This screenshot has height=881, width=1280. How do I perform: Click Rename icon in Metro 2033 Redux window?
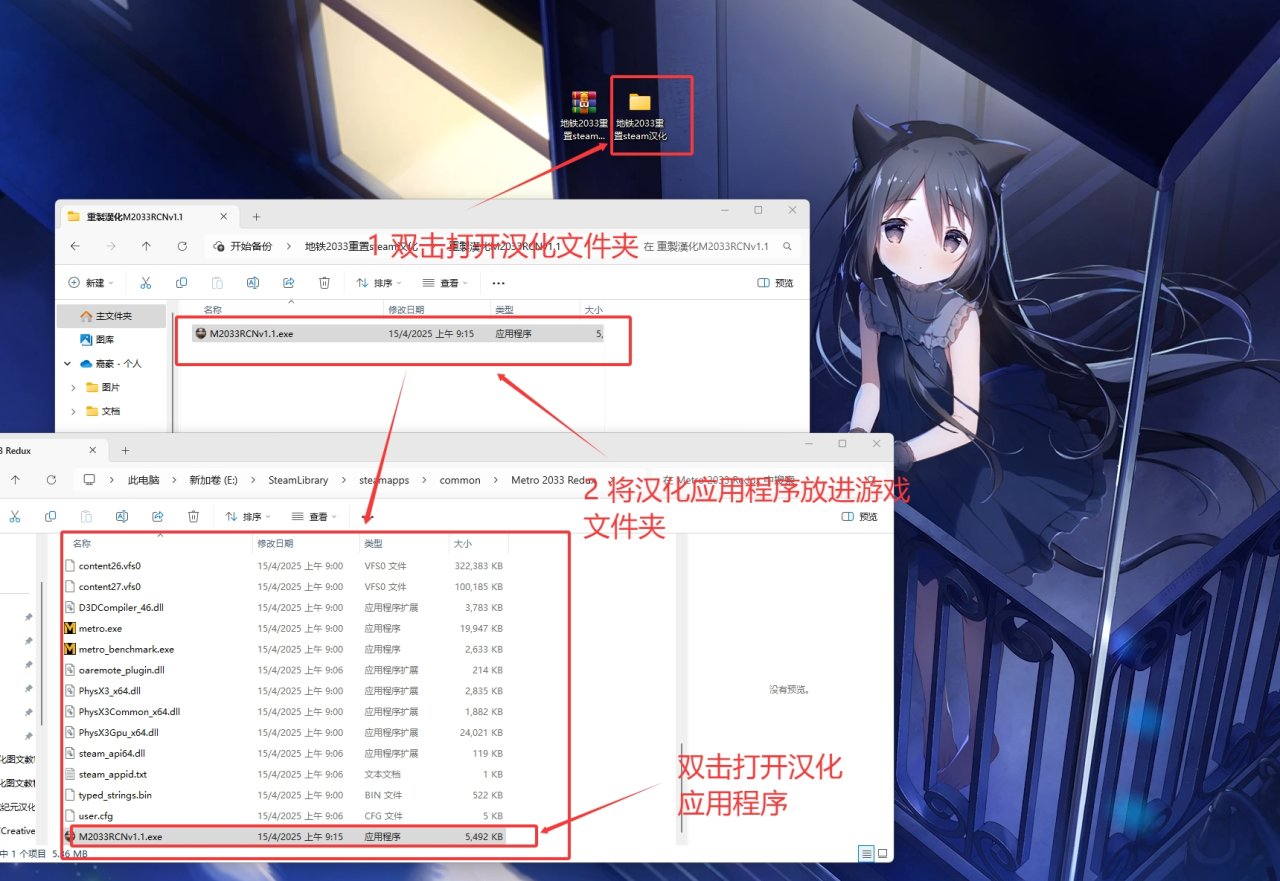pos(122,516)
